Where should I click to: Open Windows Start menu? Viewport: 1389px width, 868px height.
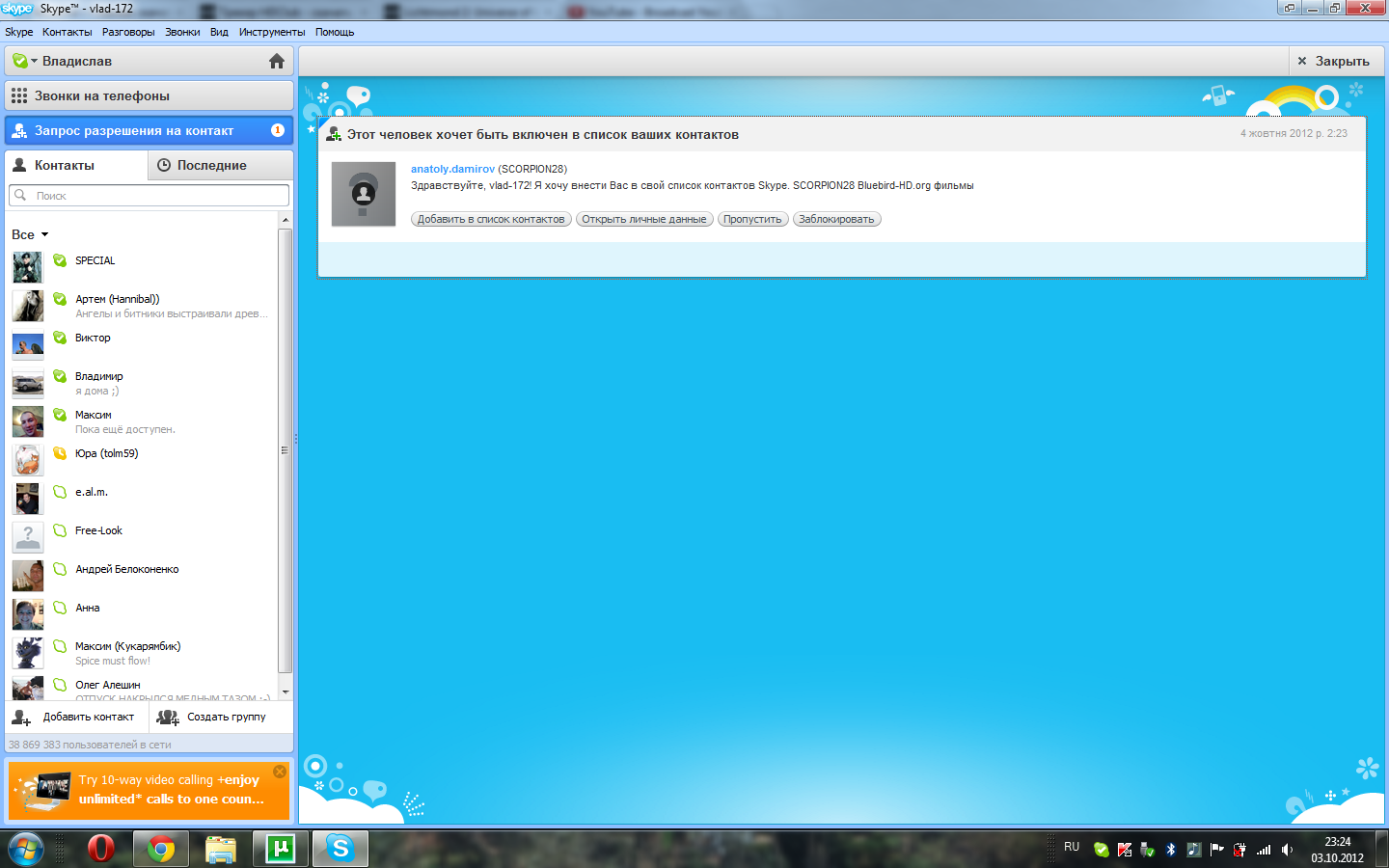26,849
